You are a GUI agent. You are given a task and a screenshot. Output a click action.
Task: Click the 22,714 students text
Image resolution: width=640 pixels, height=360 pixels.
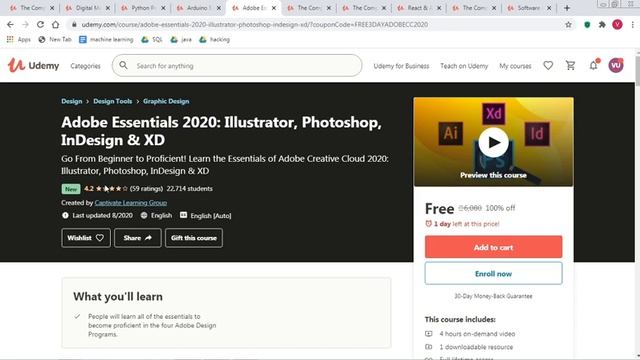[x=189, y=189]
